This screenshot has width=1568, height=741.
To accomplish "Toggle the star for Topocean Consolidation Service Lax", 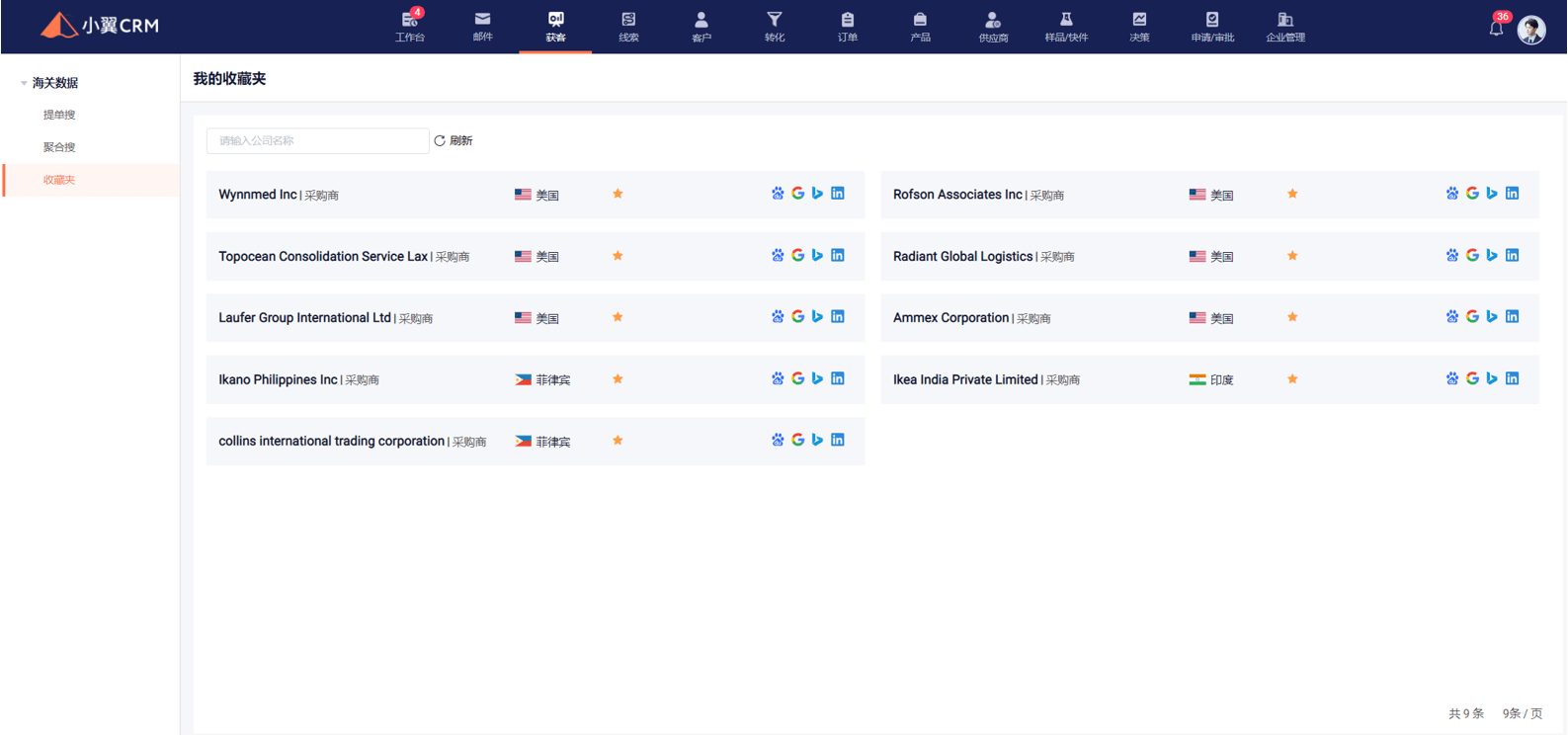I will [618, 255].
